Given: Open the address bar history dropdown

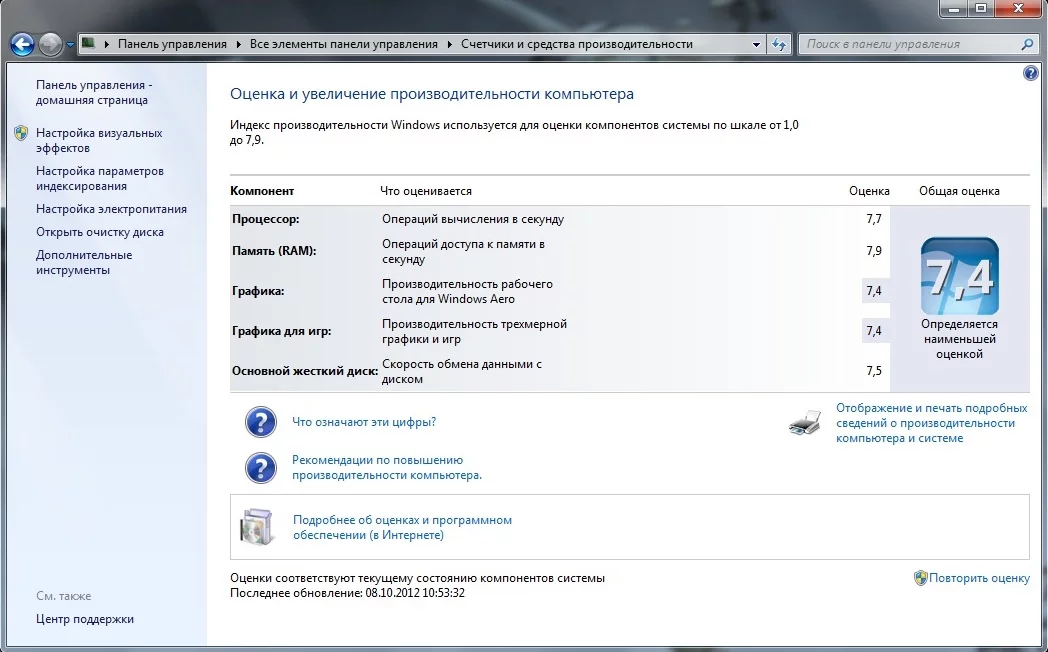Looking at the screenshot, I should point(756,45).
